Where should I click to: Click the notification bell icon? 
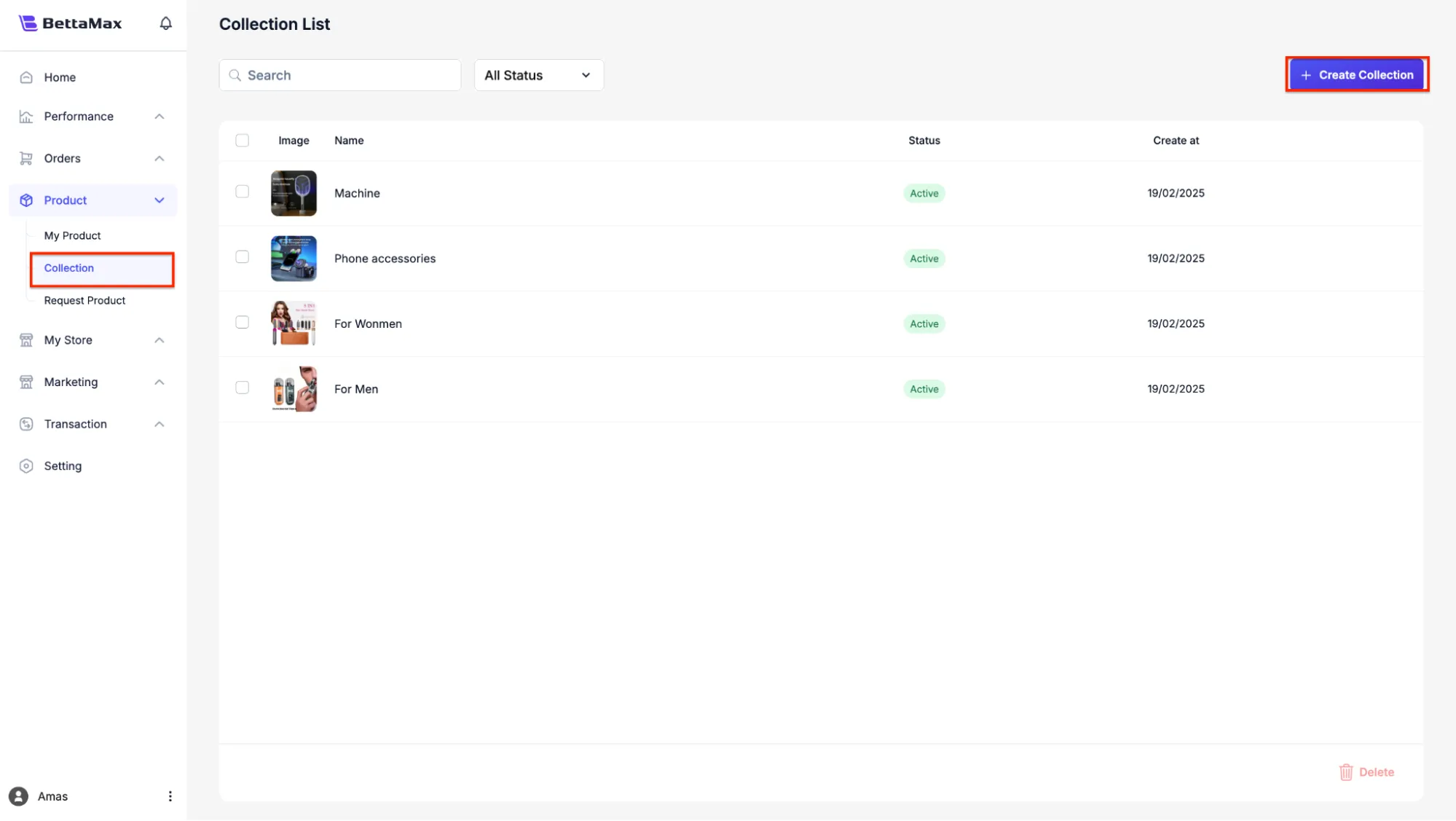(166, 23)
